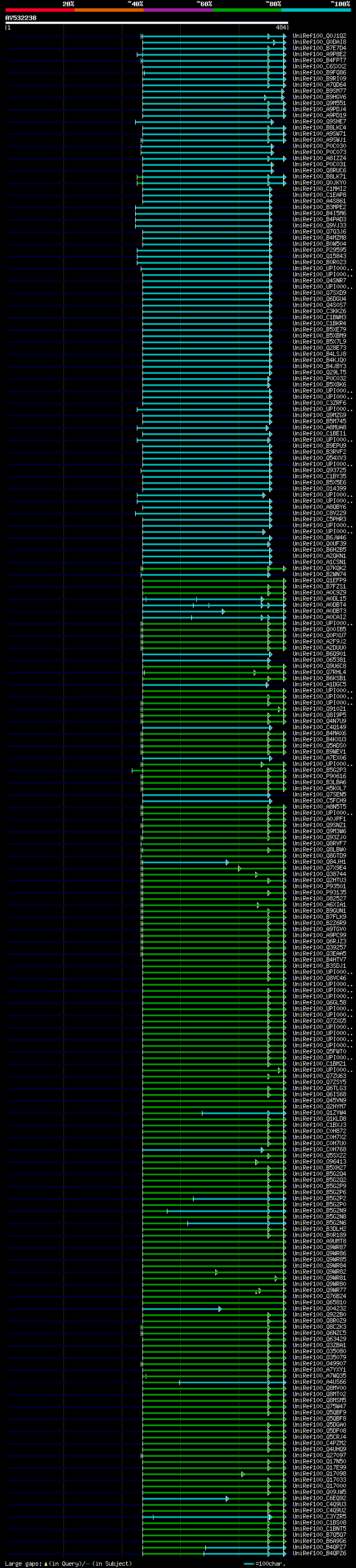
Task: Click hit label UniRef100_C6EQ92
Action: coord(319,1498)
